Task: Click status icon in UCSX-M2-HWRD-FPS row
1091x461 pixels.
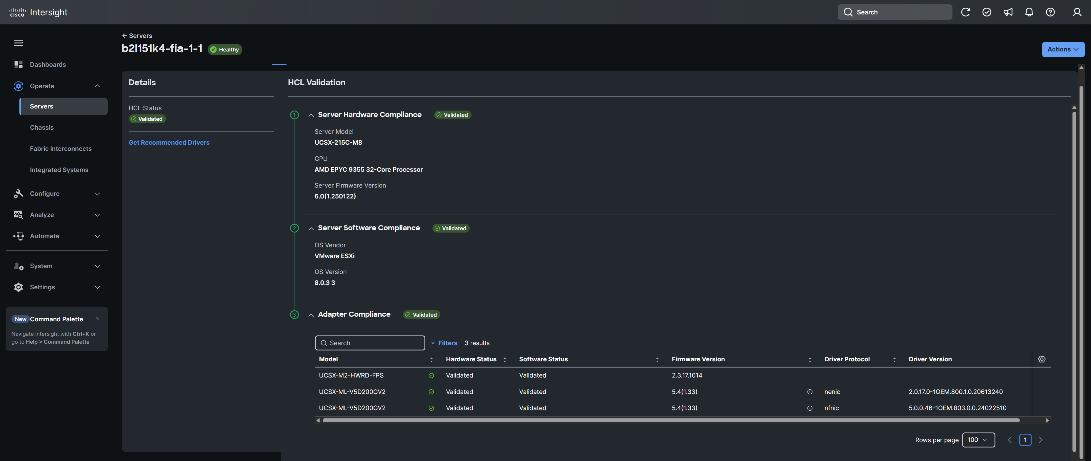Action: (x=431, y=375)
